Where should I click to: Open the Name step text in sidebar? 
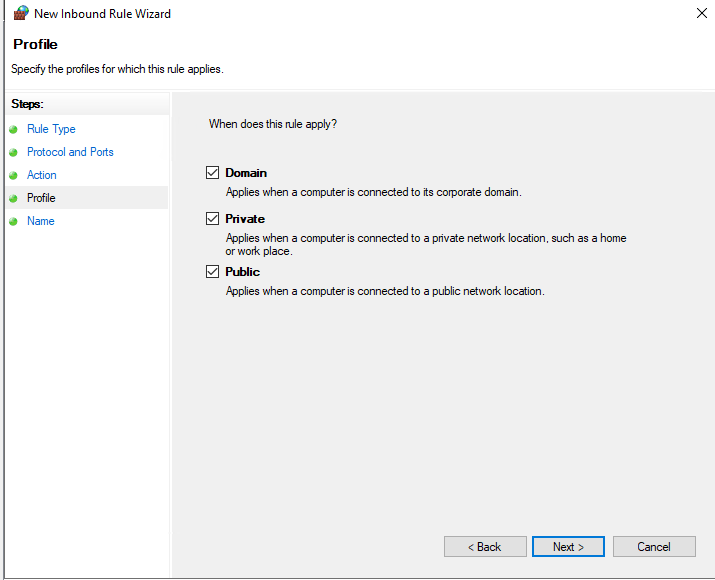point(41,221)
